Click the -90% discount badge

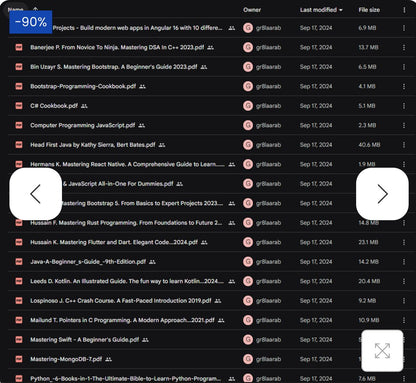[x=31, y=22]
